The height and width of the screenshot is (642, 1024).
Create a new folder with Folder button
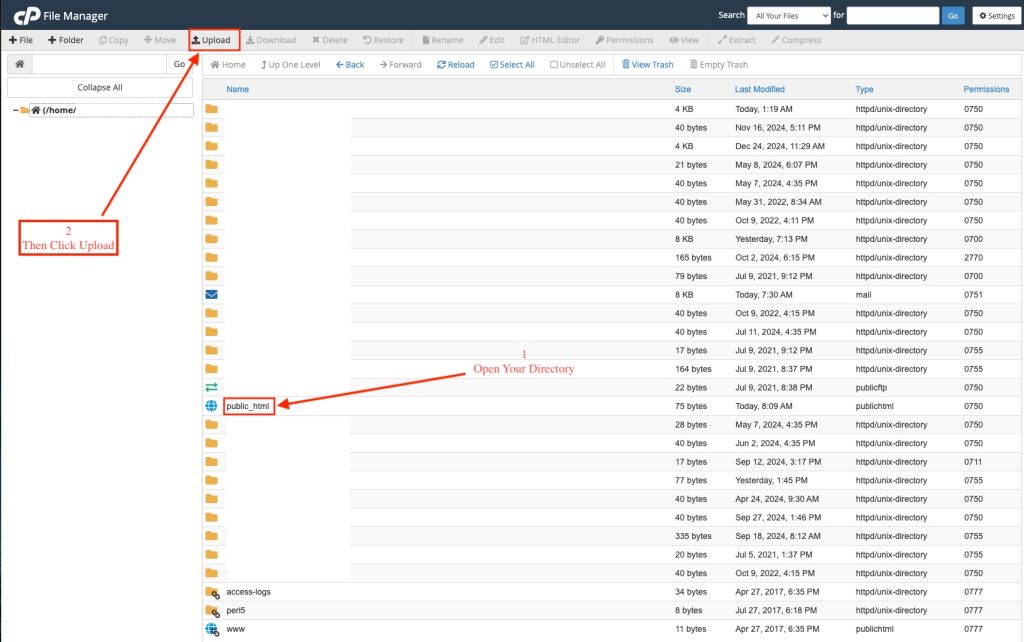click(65, 40)
